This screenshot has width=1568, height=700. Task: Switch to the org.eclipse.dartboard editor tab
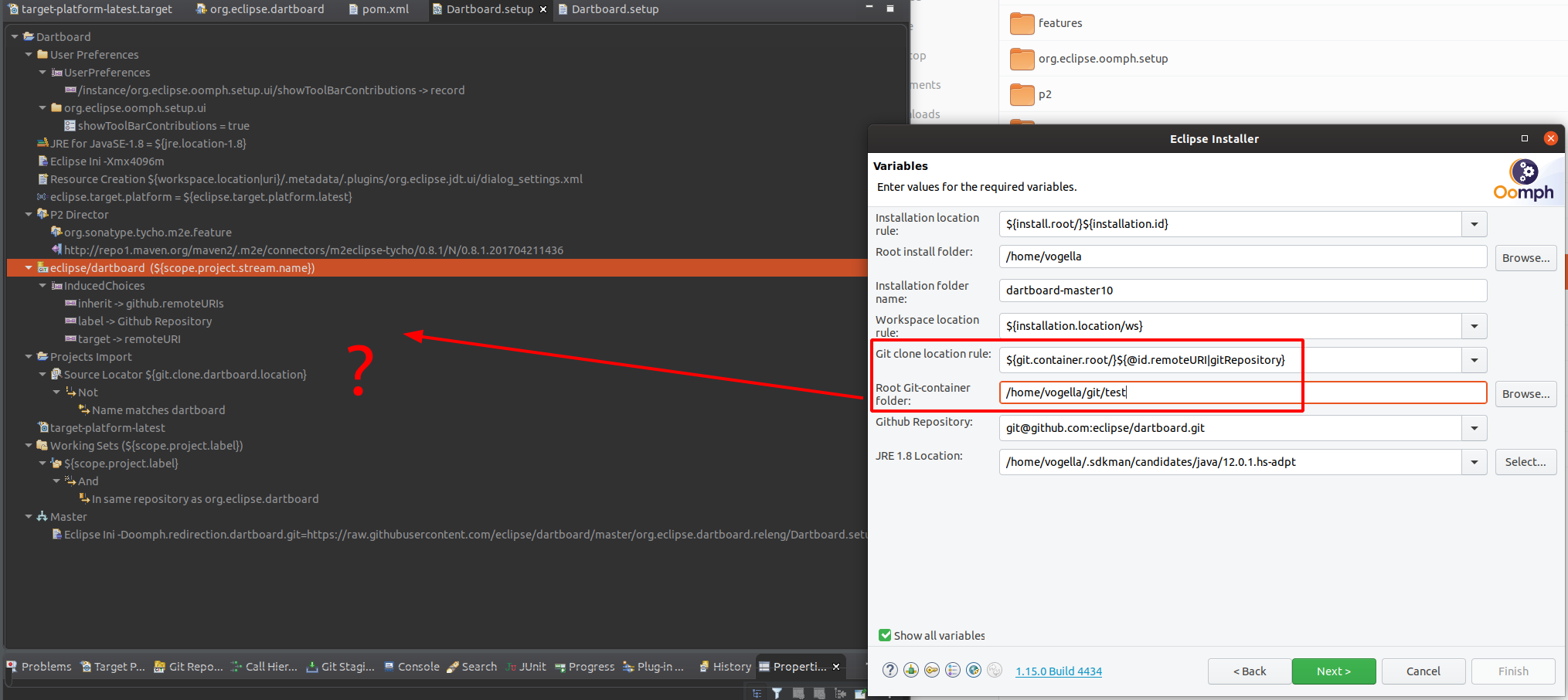pos(260,9)
